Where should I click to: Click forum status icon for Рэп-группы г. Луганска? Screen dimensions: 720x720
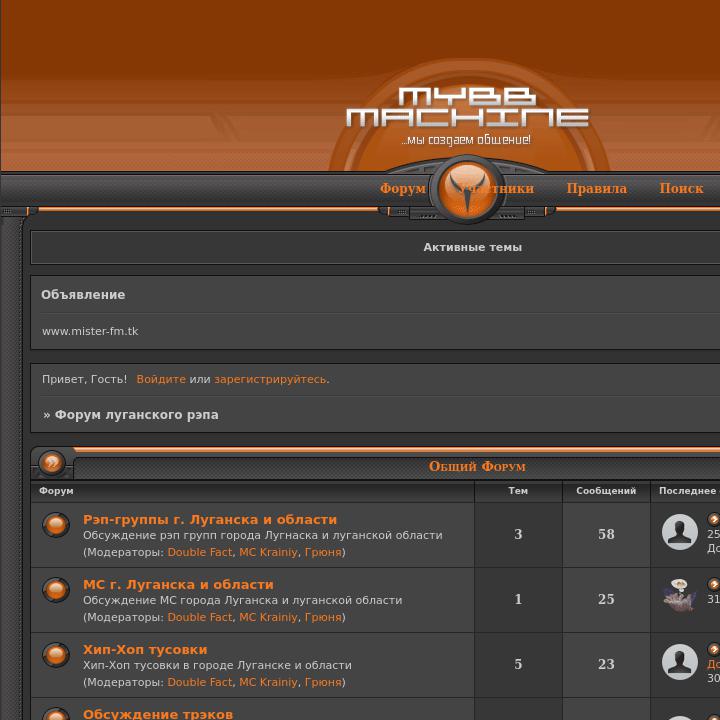[x=56, y=524]
